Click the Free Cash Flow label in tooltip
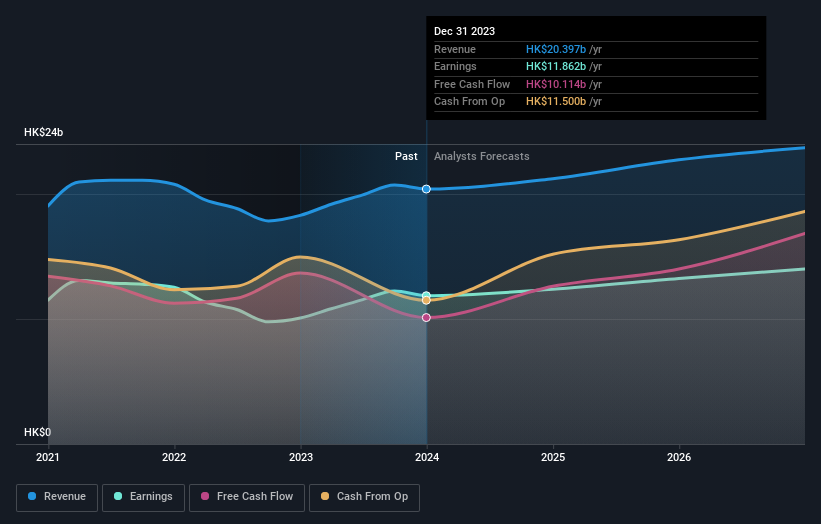This screenshot has height=524, width=821. pyautogui.click(x=472, y=84)
